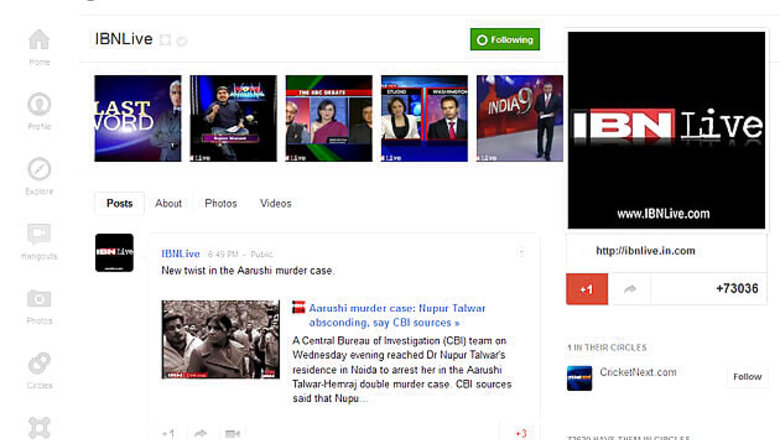Click the Following button
780x440 pixels.
505,39
